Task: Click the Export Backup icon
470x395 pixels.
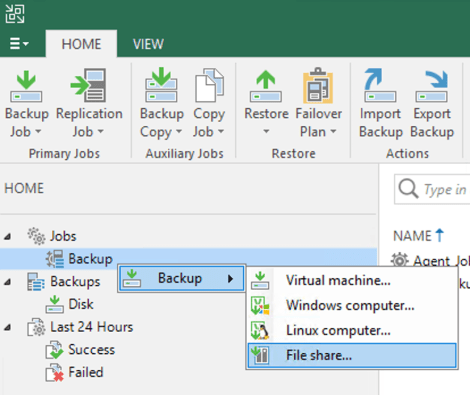Action: 432,85
